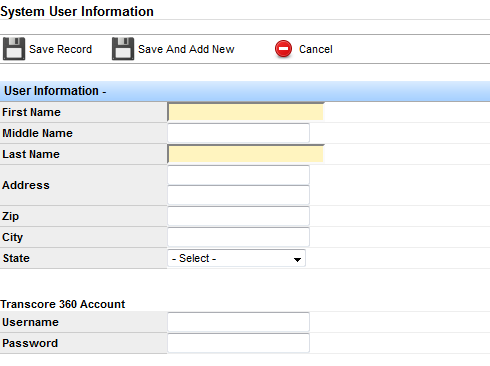Click the Address label

tap(26, 185)
